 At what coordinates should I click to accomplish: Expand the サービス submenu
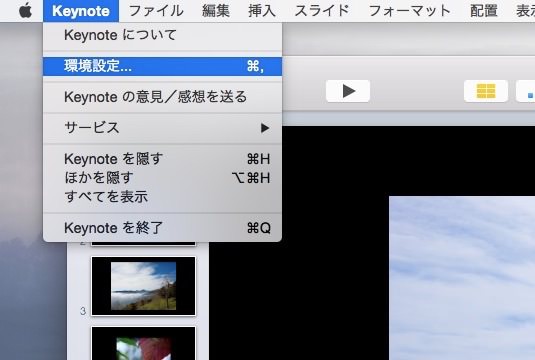[162, 128]
